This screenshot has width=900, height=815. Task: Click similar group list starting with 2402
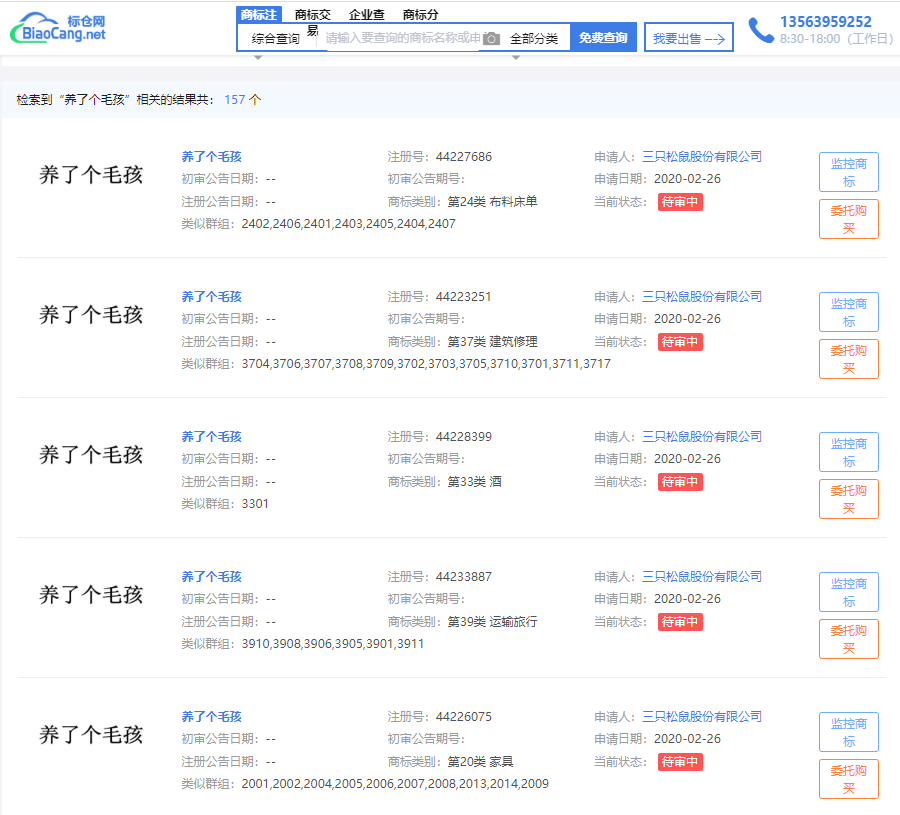point(348,224)
